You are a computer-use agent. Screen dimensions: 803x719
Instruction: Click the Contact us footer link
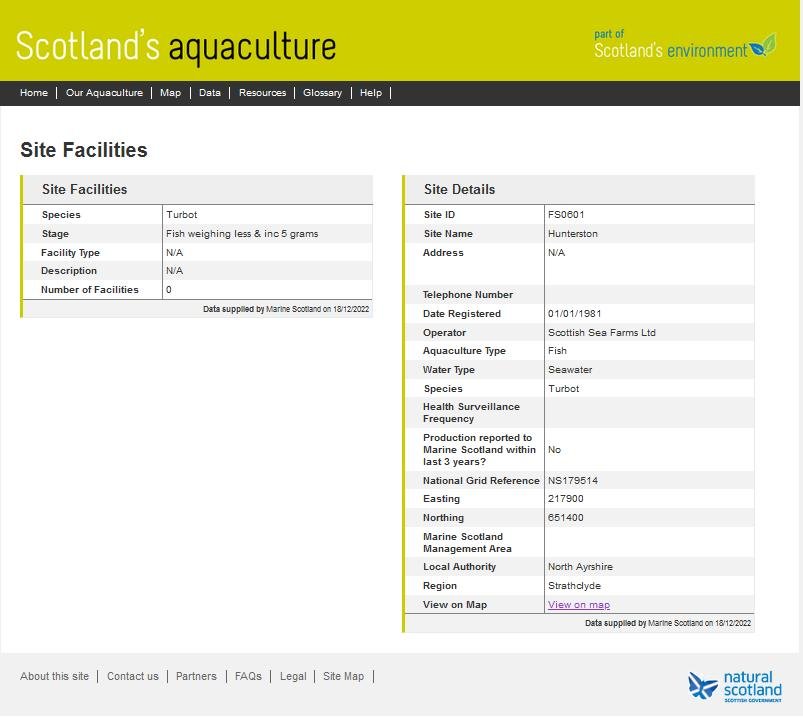[132, 676]
